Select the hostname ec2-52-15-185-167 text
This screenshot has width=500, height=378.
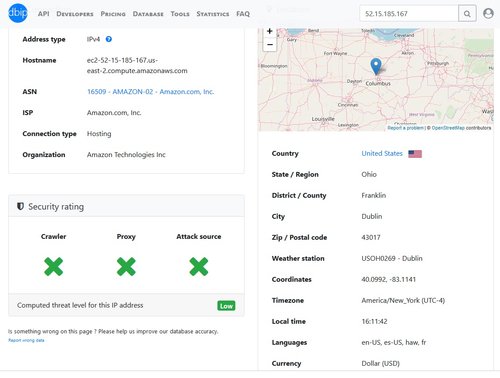click(137, 65)
